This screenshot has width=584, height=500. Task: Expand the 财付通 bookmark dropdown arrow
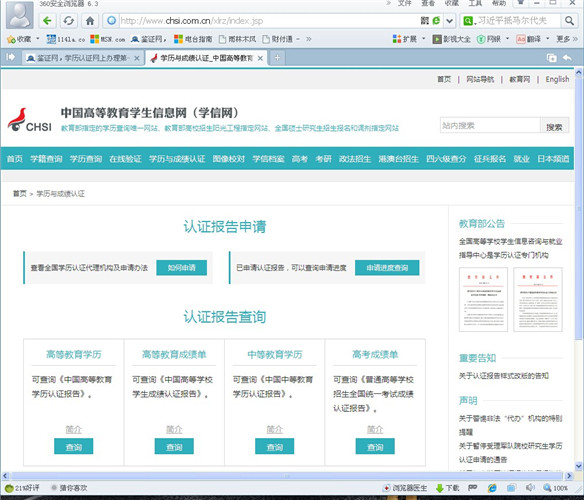point(298,39)
